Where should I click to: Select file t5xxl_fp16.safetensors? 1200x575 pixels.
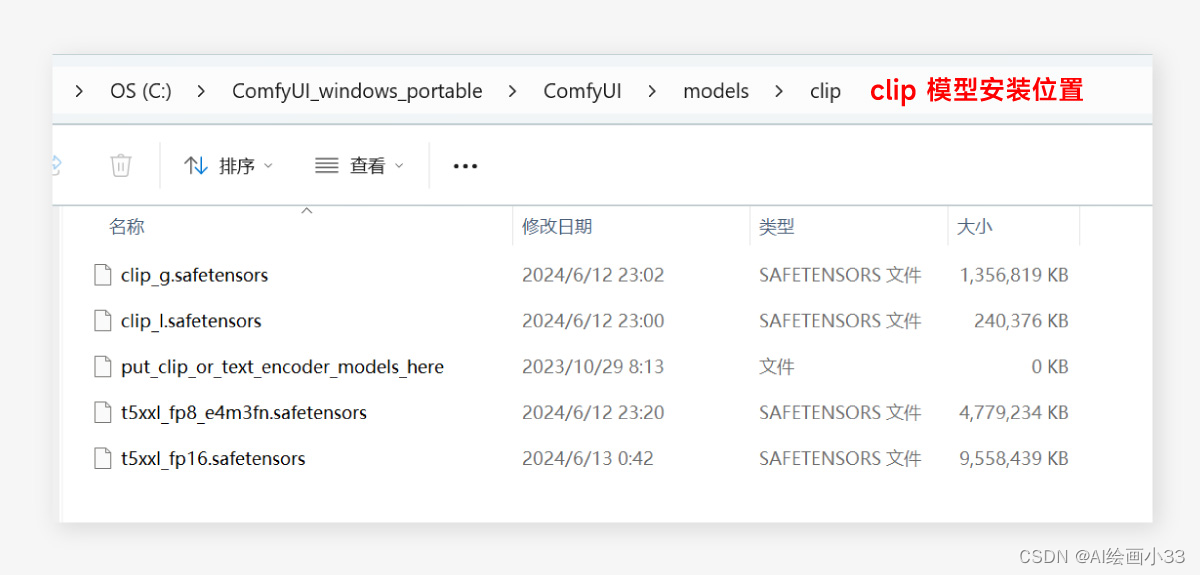pyautogui.click(x=213, y=459)
